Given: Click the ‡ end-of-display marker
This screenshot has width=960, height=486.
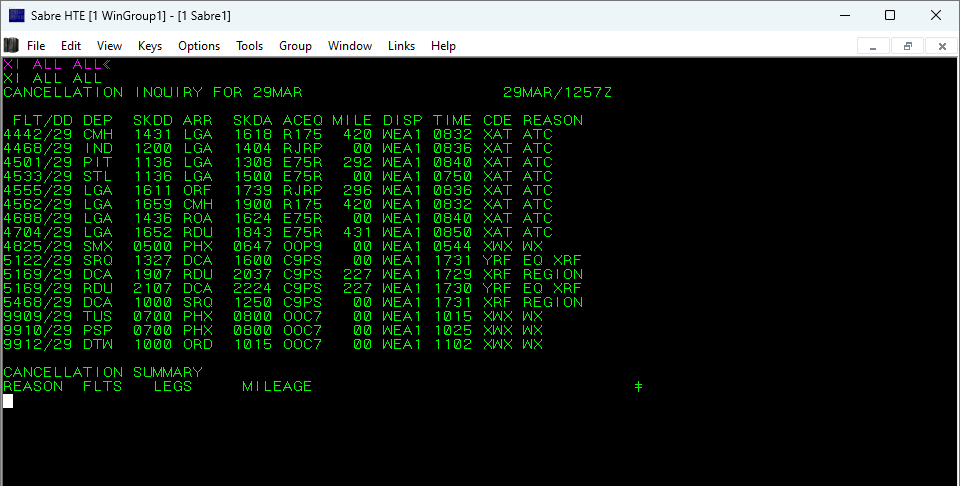Looking at the screenshot, I should coord(639,386).
